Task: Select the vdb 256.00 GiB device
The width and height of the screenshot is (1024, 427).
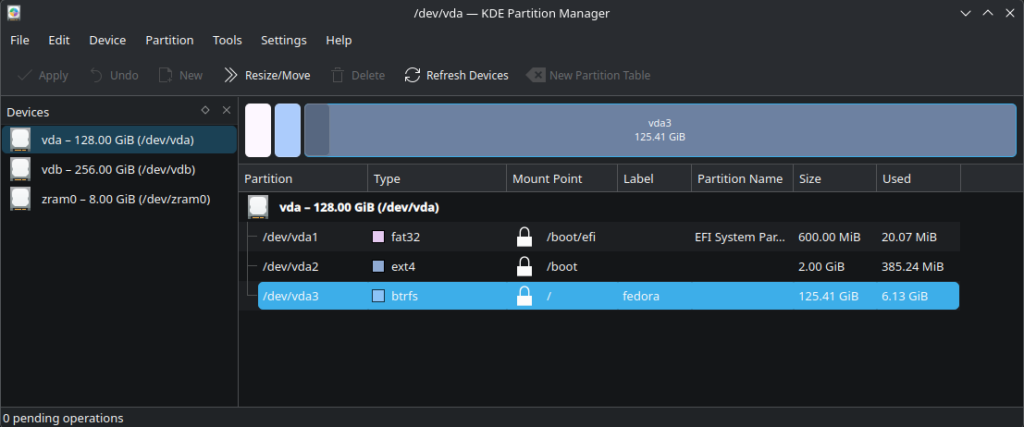Action: 119,169
